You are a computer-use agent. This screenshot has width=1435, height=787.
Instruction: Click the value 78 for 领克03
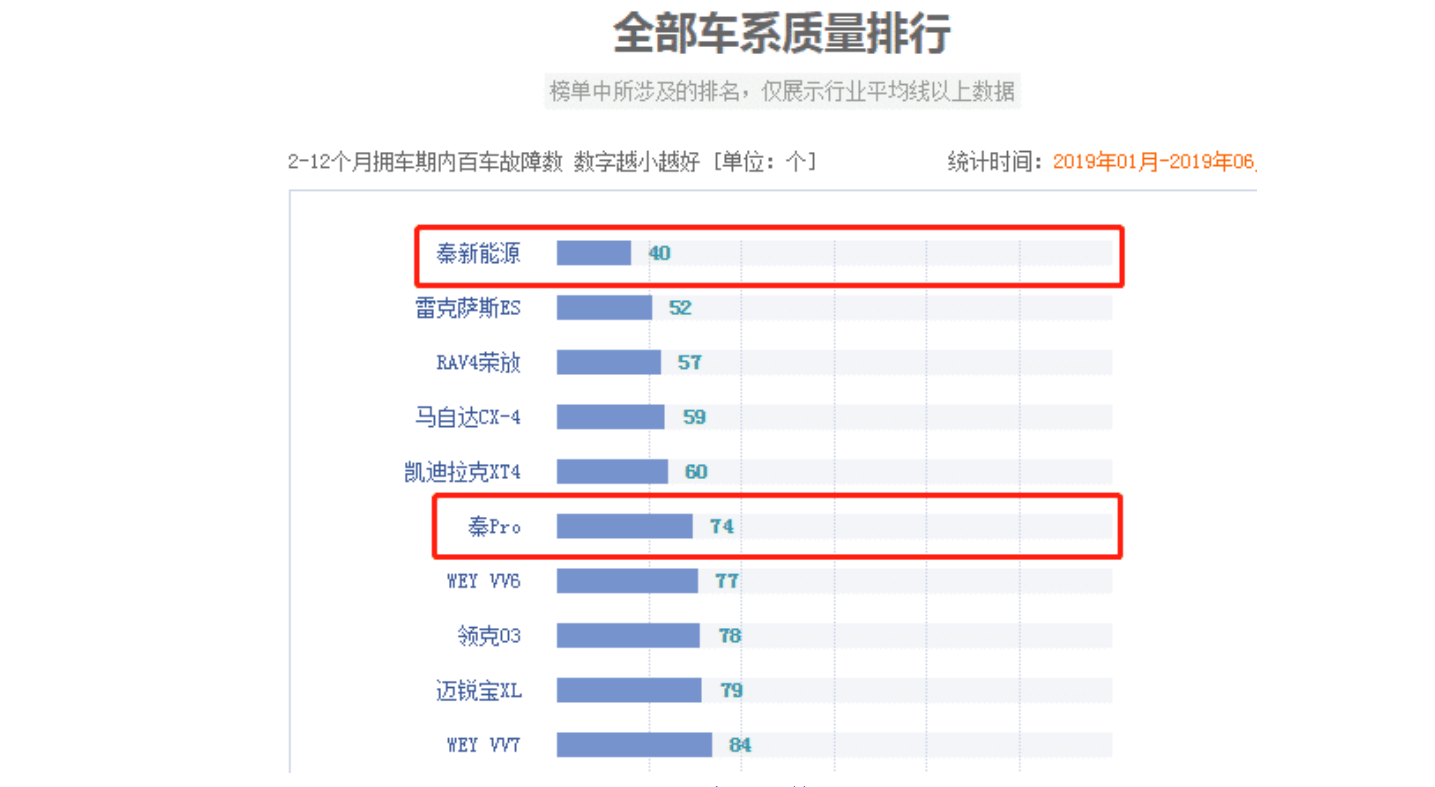(x=730, y=636)
